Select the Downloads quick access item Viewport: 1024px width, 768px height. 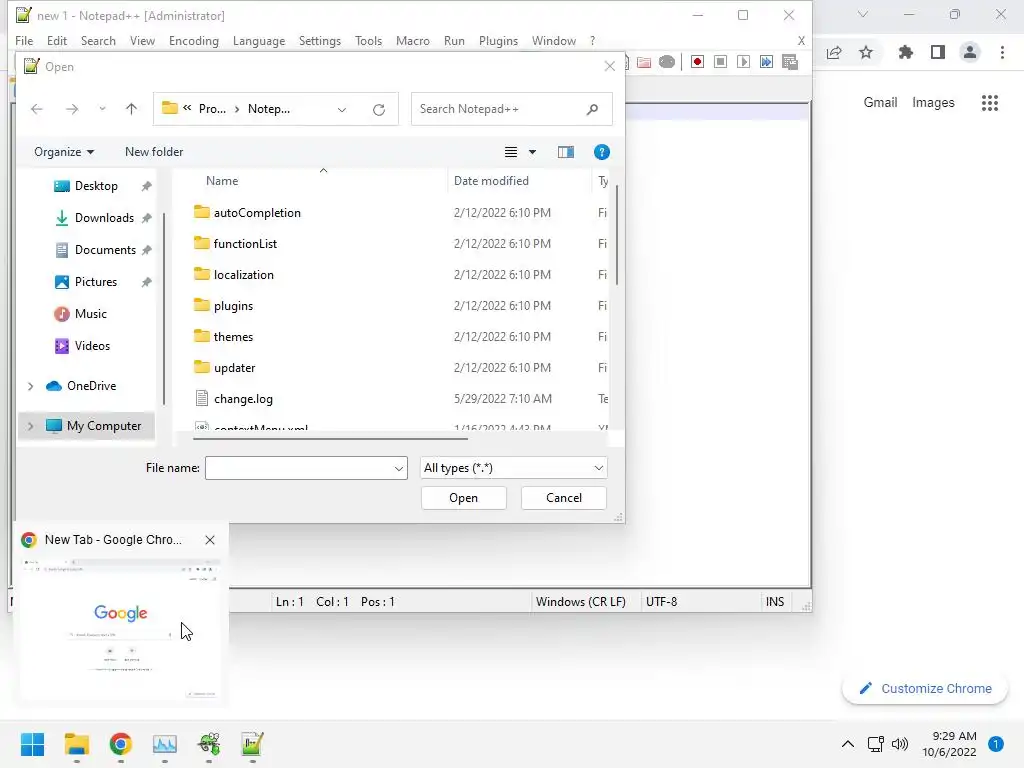click(x=103, y=218)
